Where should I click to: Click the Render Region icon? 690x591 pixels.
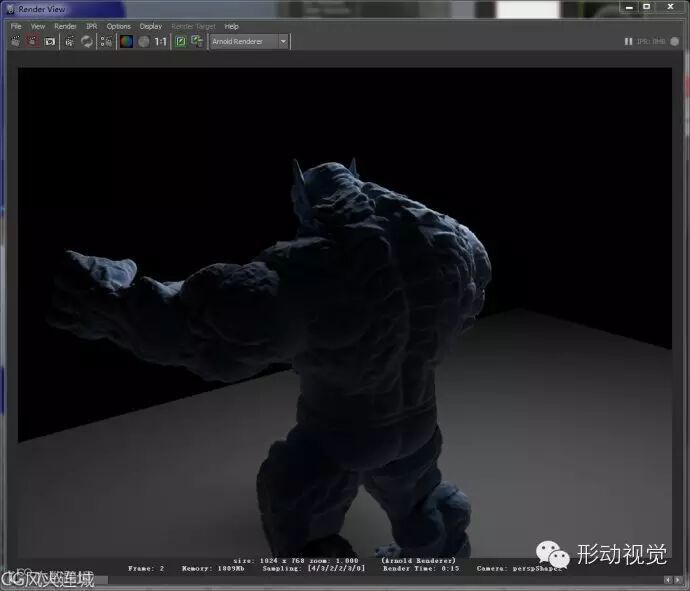(33, 42)
